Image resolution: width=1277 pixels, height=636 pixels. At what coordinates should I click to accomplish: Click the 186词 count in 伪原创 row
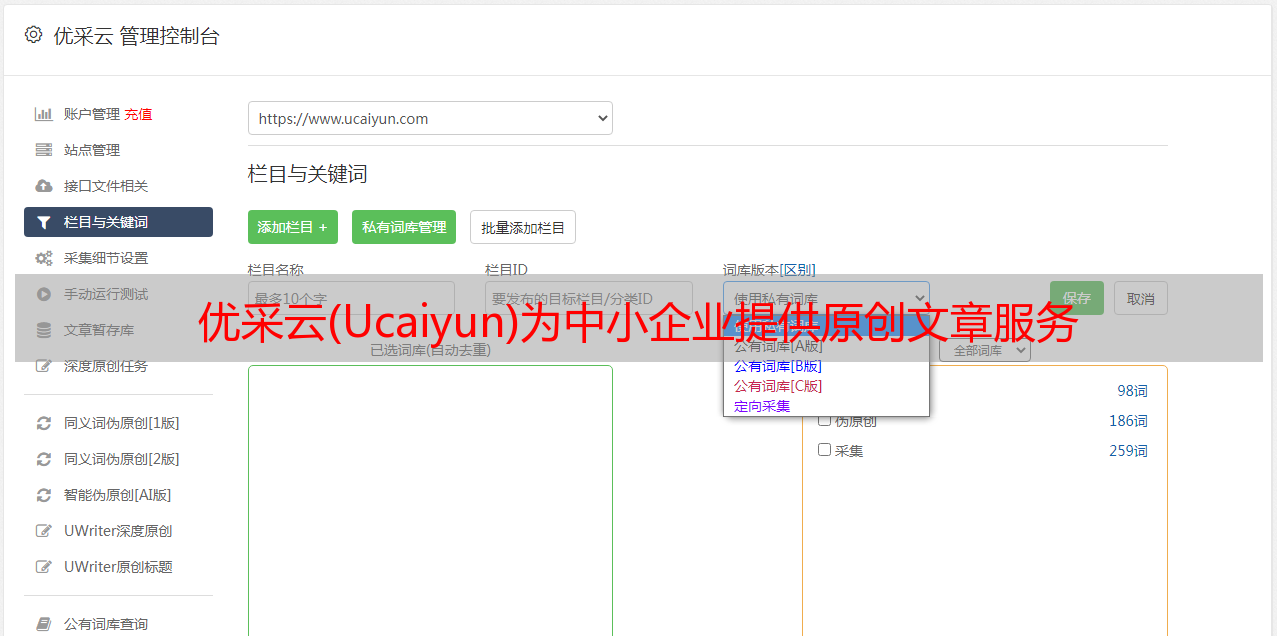pos(1128,421)
